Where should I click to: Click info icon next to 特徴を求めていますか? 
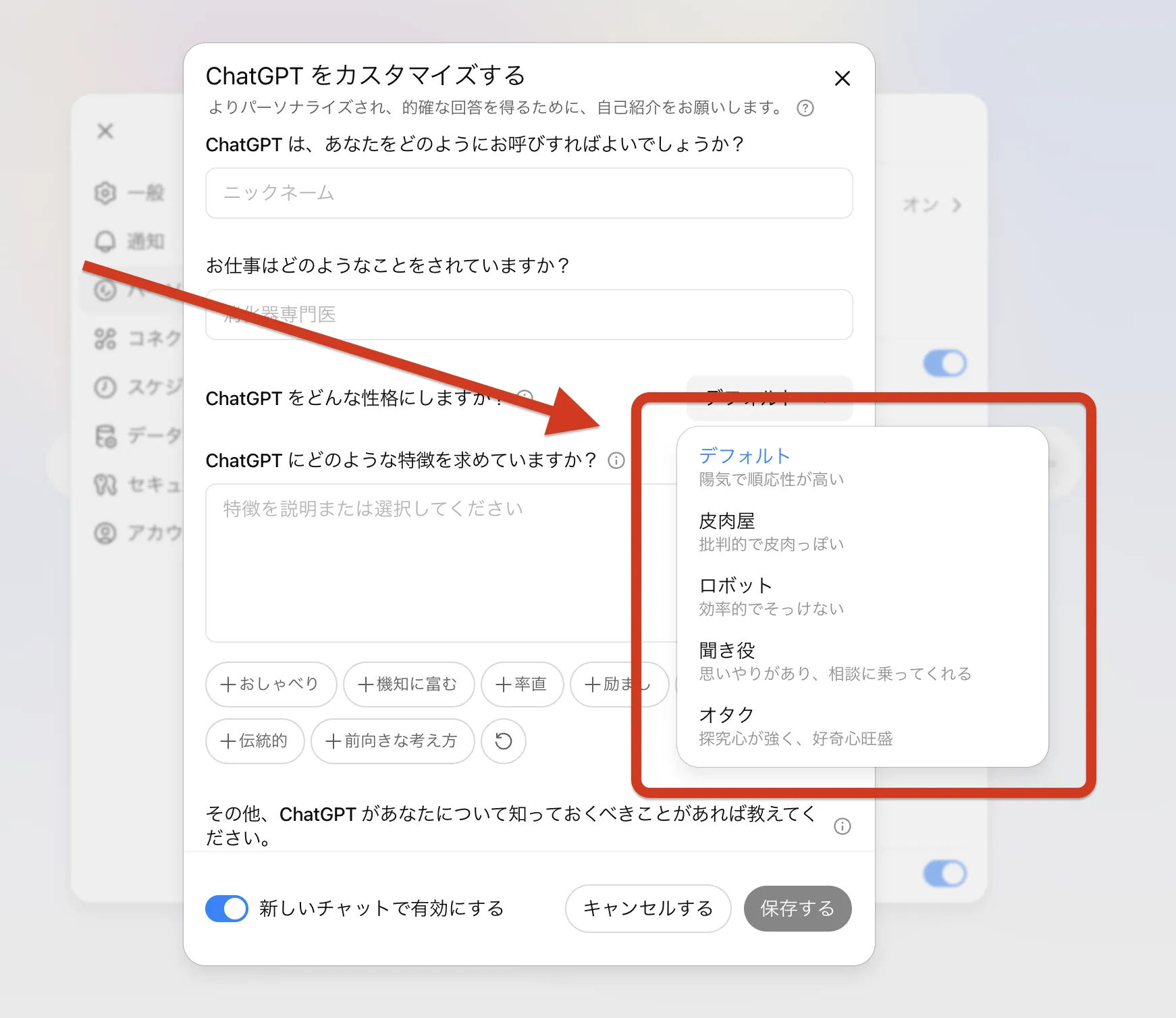click(x=616, y=460)
